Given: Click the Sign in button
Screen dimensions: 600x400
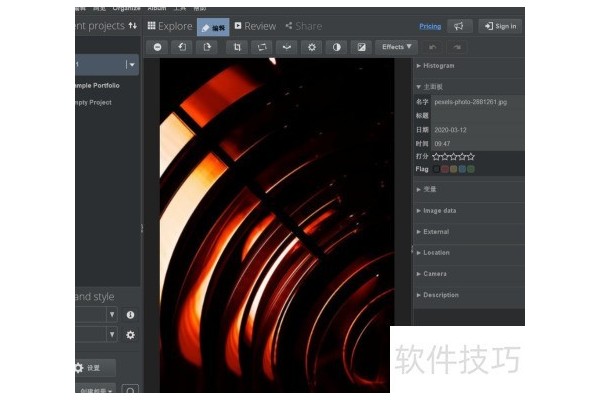Looking at the screenshot, I should [x=500, y=26].
